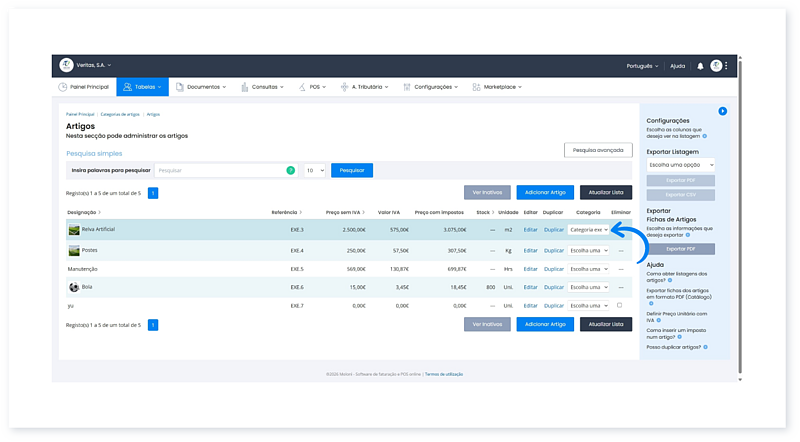800x442 pixels.
Task: Type in the Pesquisar search field
Action: [x=220, y=171]
